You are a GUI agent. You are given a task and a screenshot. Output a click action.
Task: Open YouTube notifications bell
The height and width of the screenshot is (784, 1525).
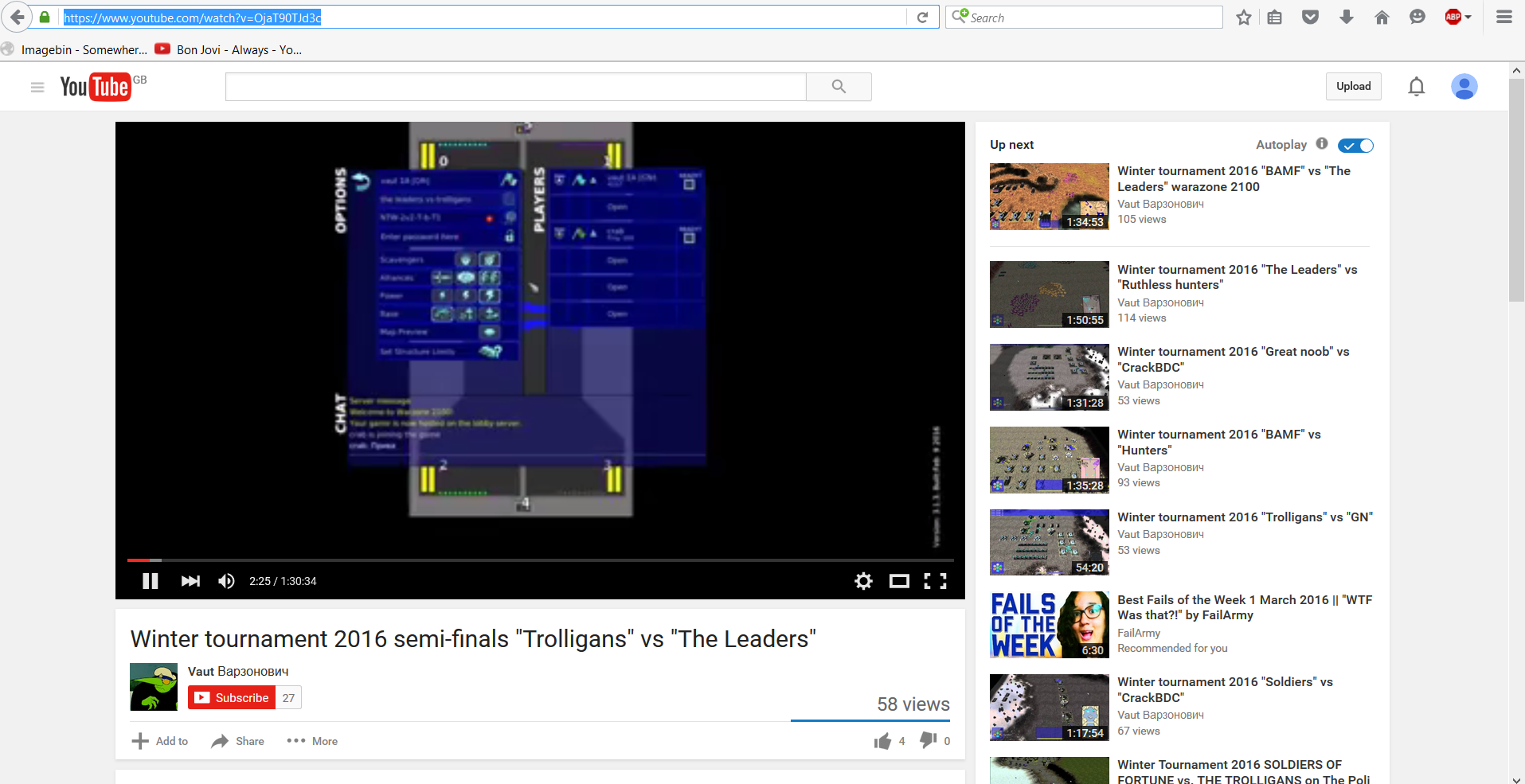pyautogui.click(x=1417, y=87)
